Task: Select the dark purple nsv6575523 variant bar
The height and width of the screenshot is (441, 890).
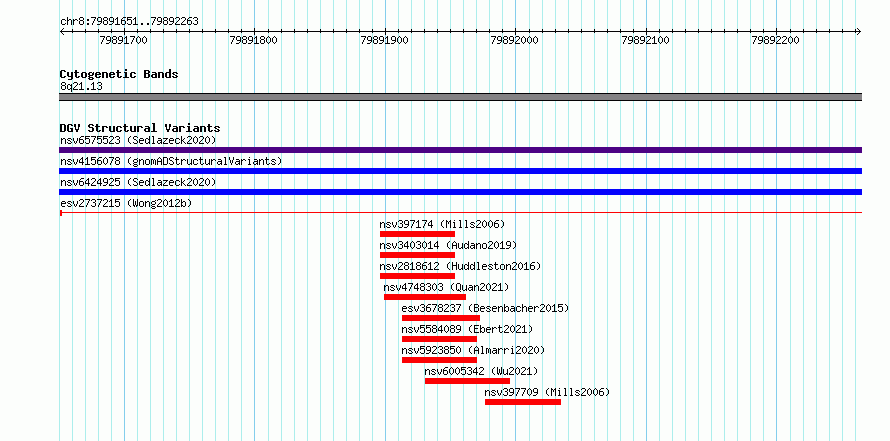Action: (460, 150)
